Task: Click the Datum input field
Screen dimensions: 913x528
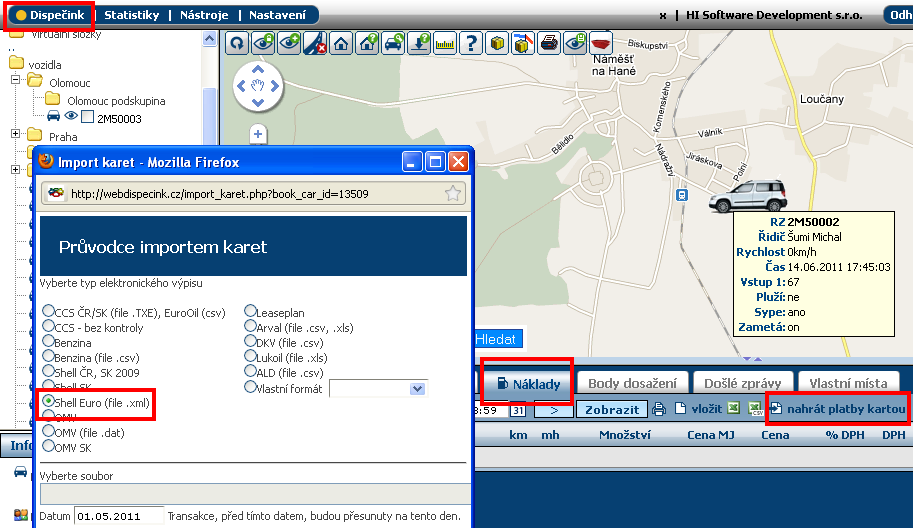Action: [x=119, y=516]
